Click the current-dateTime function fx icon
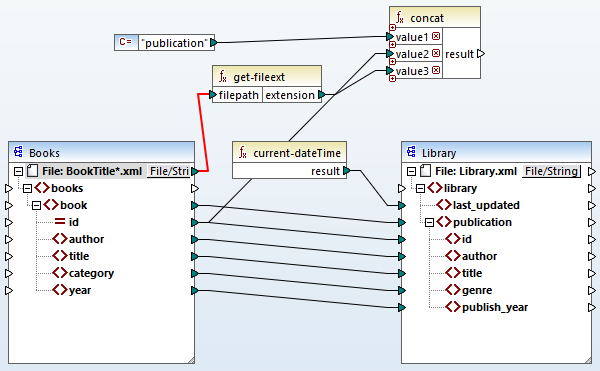The height and width of the screenshot is (371, 600). pos(243,153)
